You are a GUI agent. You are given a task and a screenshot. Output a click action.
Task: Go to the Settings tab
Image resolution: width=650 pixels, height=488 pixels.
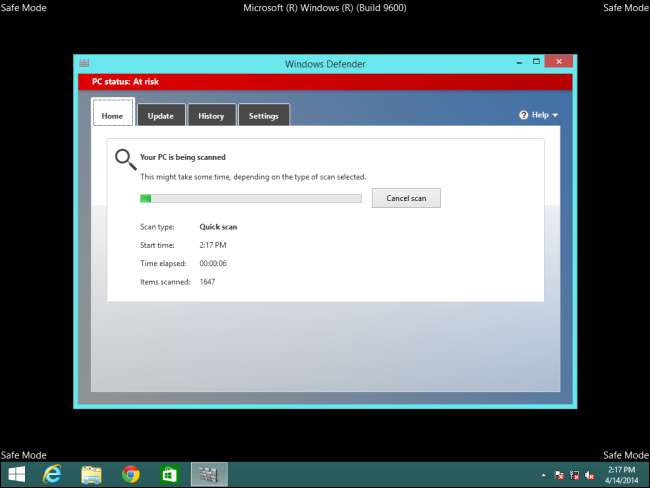click(264, 116)
